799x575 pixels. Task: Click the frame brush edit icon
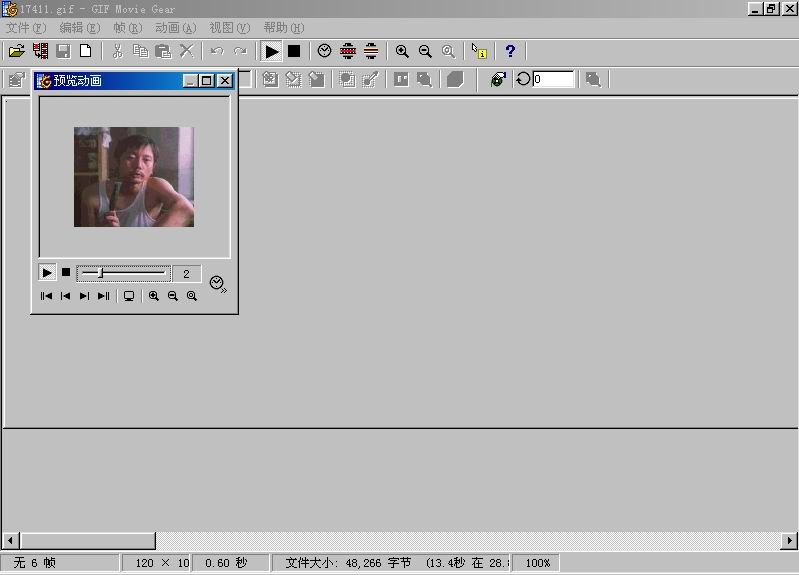click(370, 79)
